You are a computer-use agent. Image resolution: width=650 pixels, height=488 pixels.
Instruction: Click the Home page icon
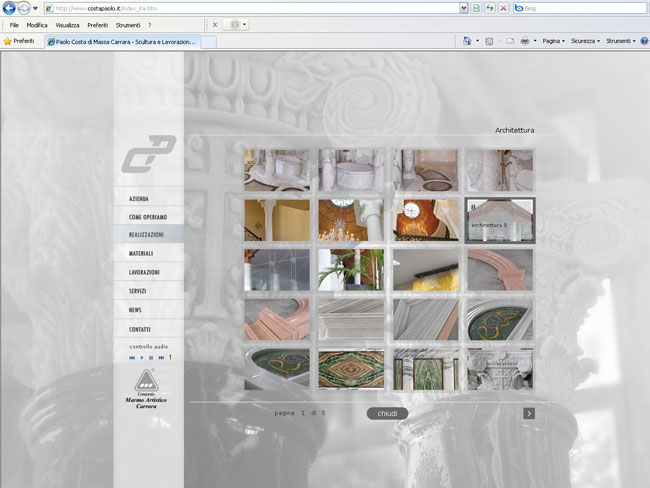coord(467,41)
